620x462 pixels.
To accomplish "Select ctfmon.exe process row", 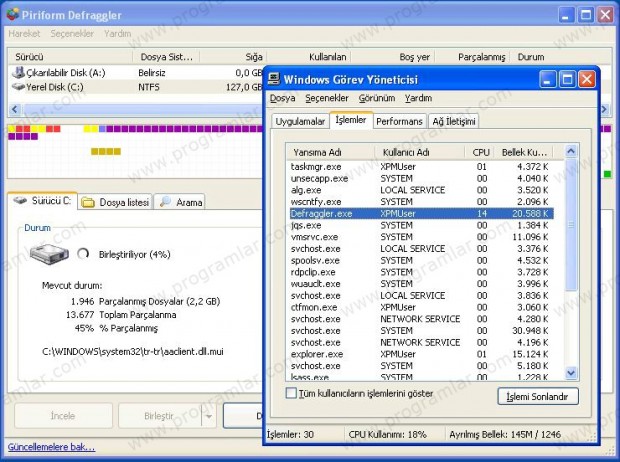I will point(421,307).
